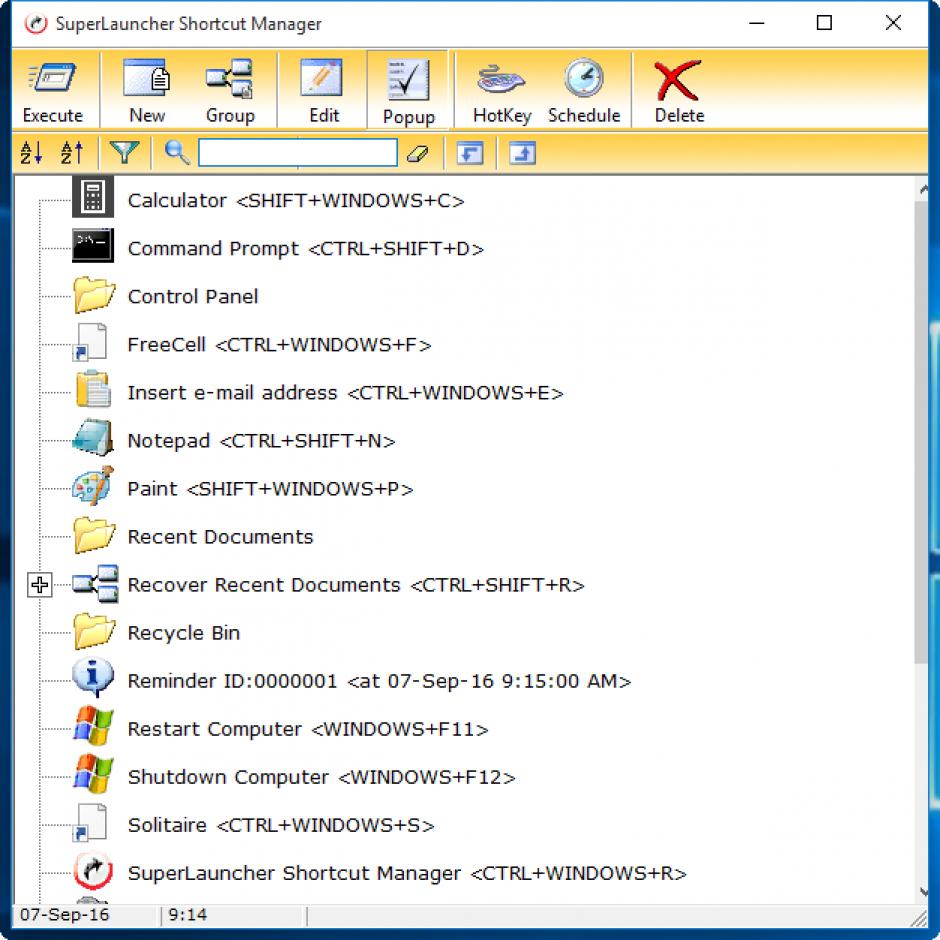The image size is (940, 940).
Task: Click the SuperLauncher title bar icon
Action: pos(35,24)
